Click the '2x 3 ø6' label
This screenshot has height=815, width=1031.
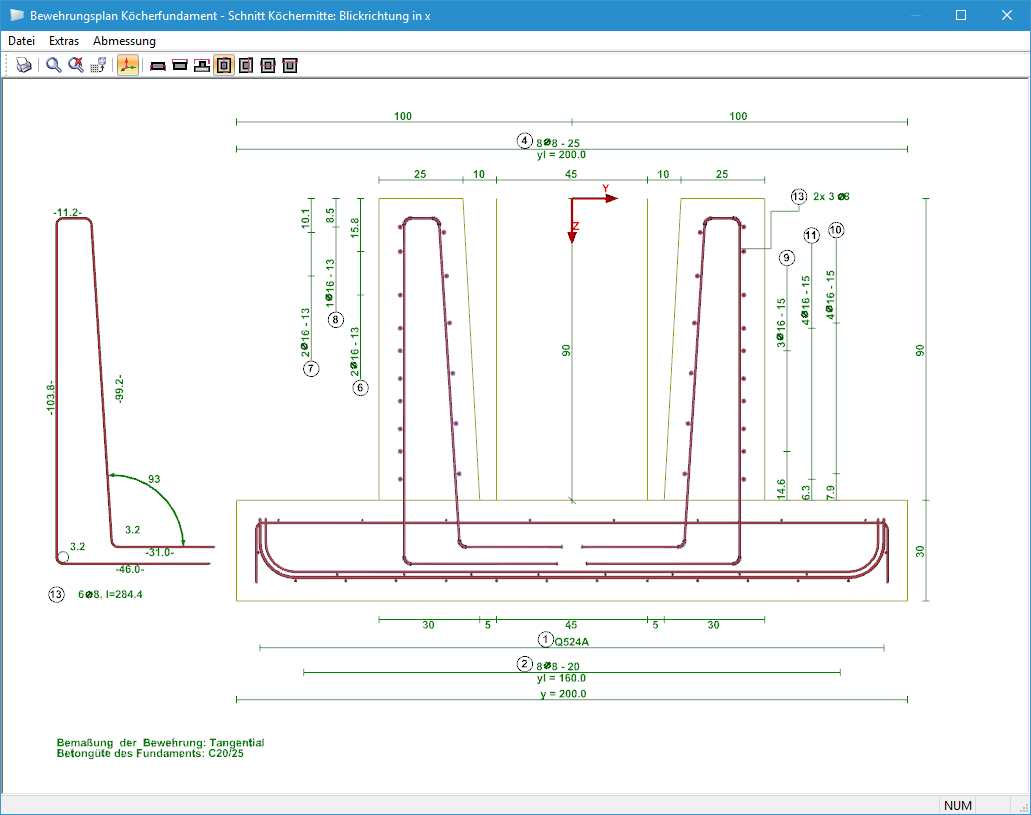(x=831, y=196)
